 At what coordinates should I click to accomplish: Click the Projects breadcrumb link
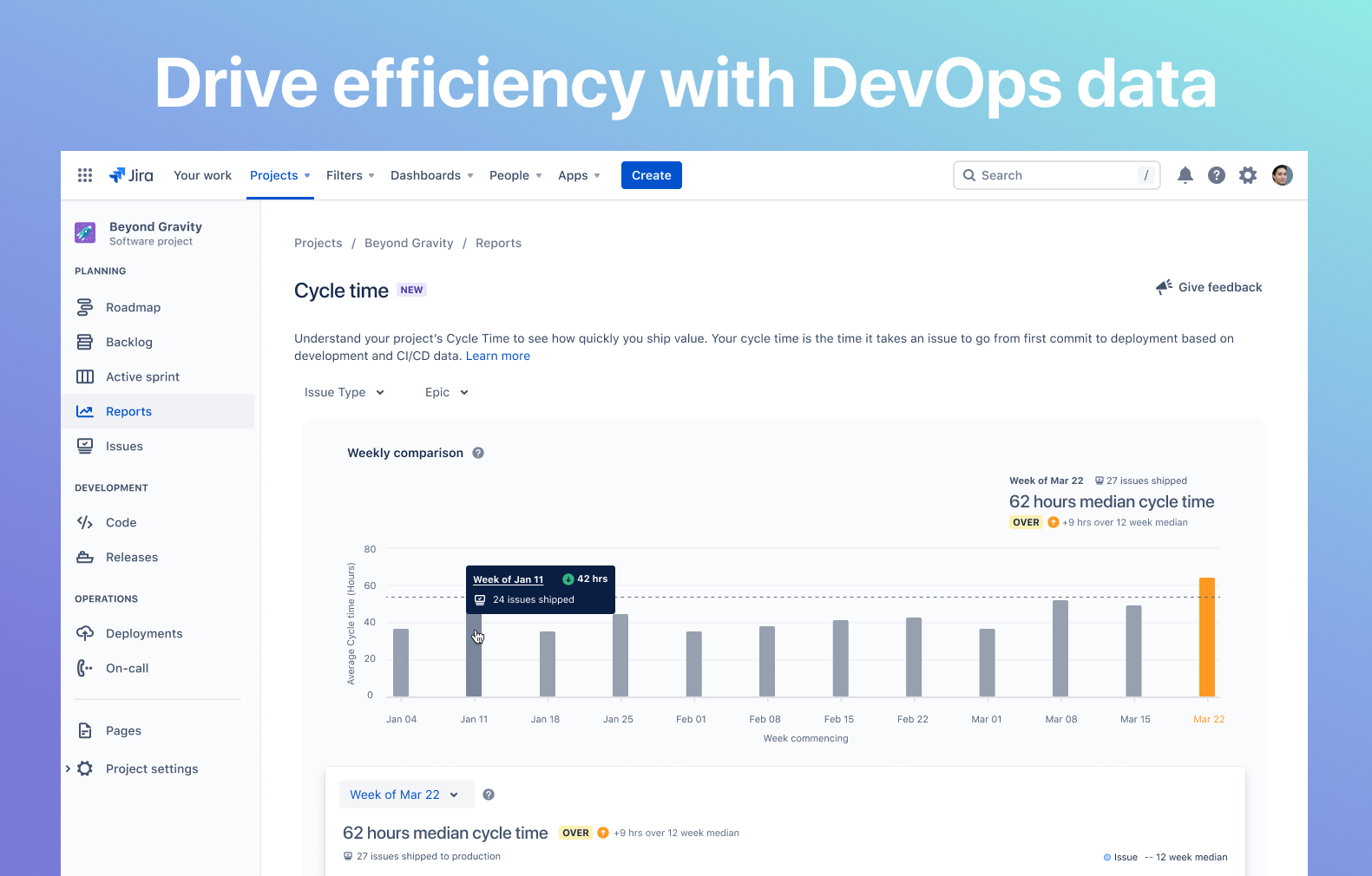click(x=318, y=243)
